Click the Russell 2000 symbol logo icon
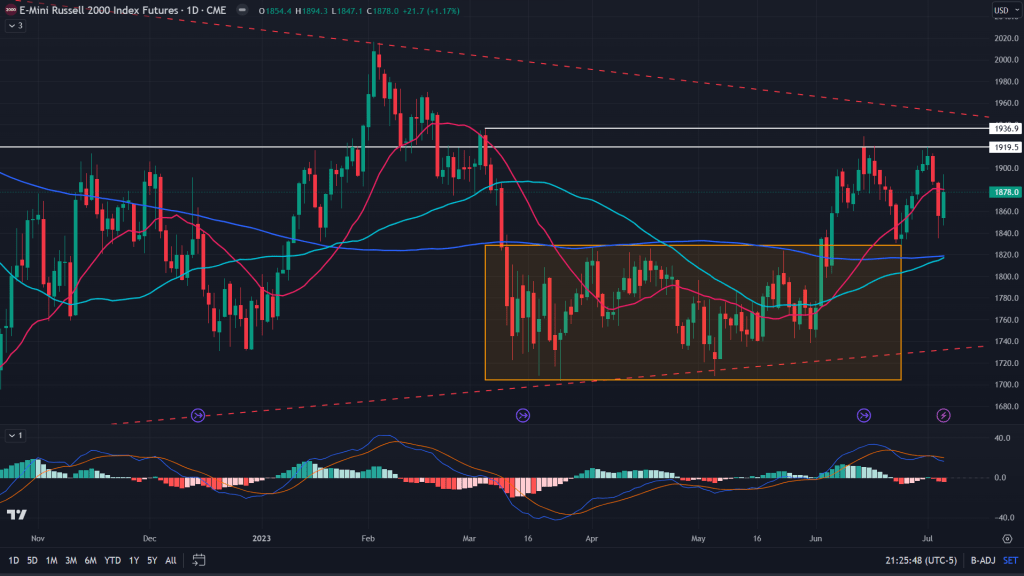Image resolution: width=1024 pixels, height=576 pixels. pos(8,10)
